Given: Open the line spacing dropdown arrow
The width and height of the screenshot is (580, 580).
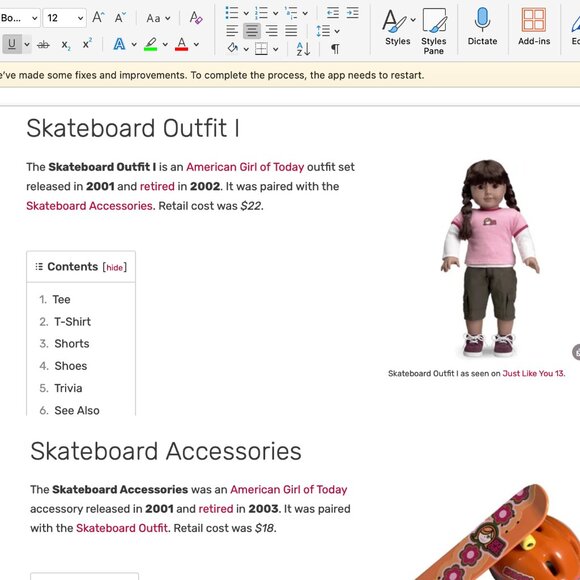Looking at the screenshot, I should coord(337,31).
